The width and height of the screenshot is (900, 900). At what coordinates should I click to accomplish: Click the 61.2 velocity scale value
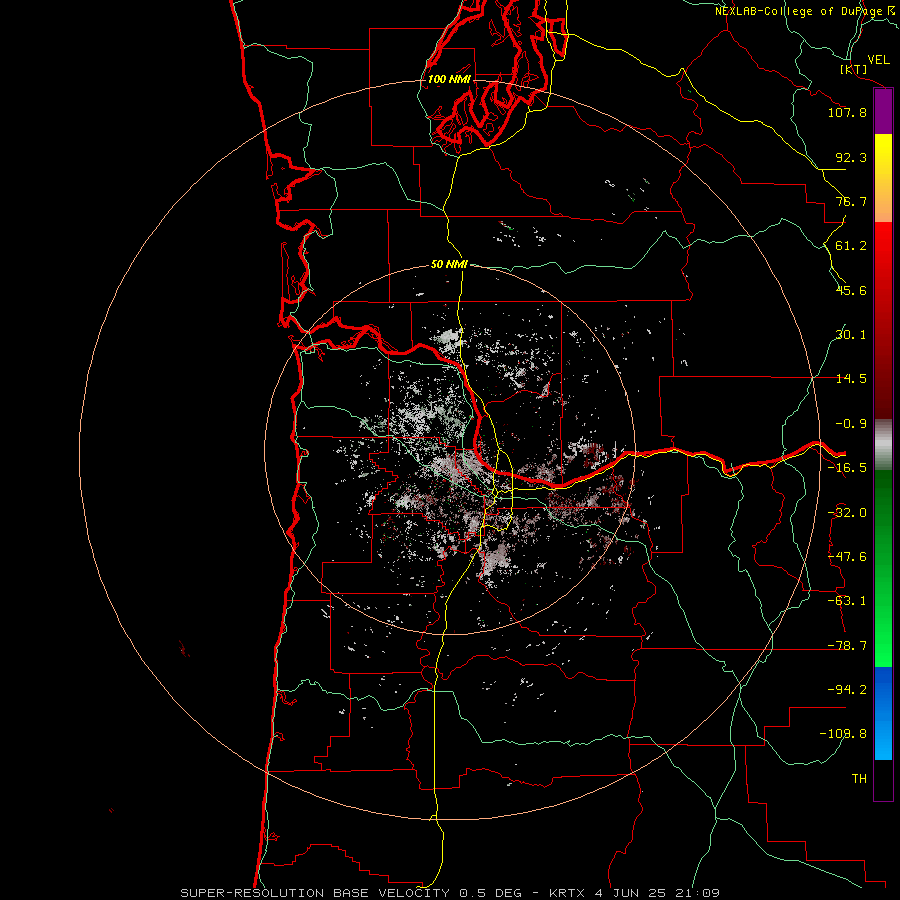click(851, 246)
